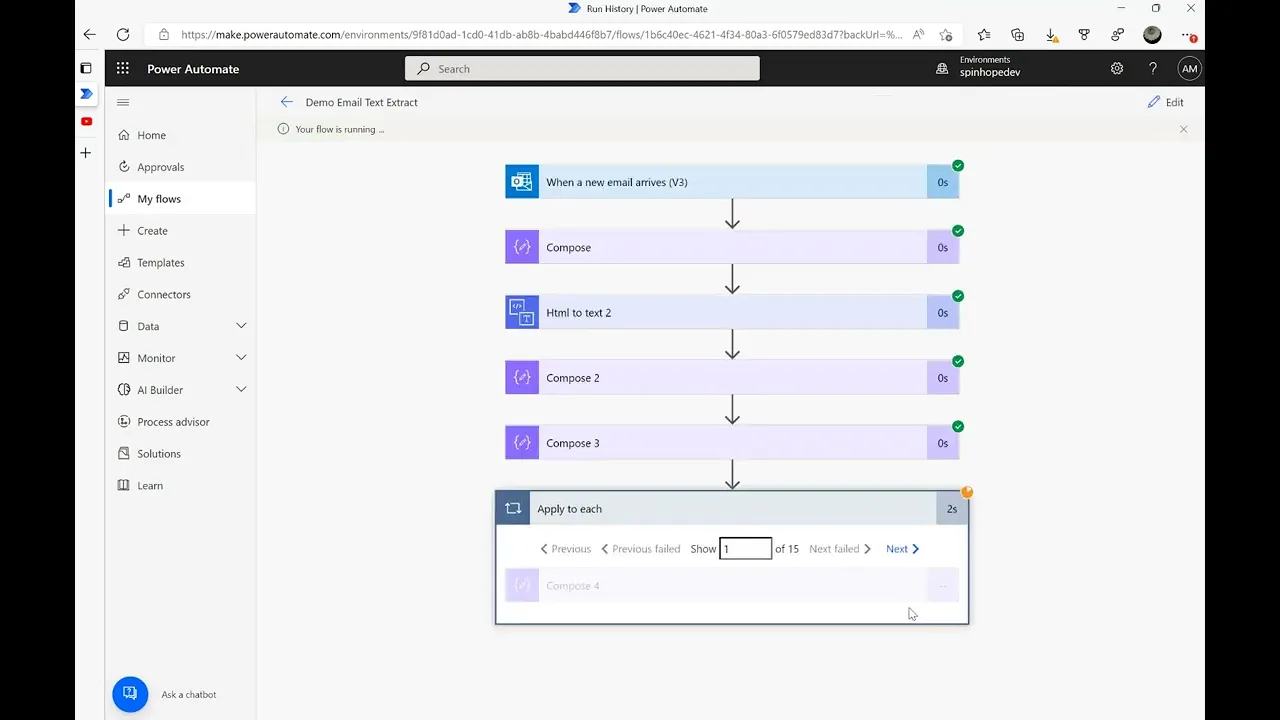The width and height of the screenshot is (1280, 720).
Task: Click the AI Builder icon
Action: click(124, 390)
